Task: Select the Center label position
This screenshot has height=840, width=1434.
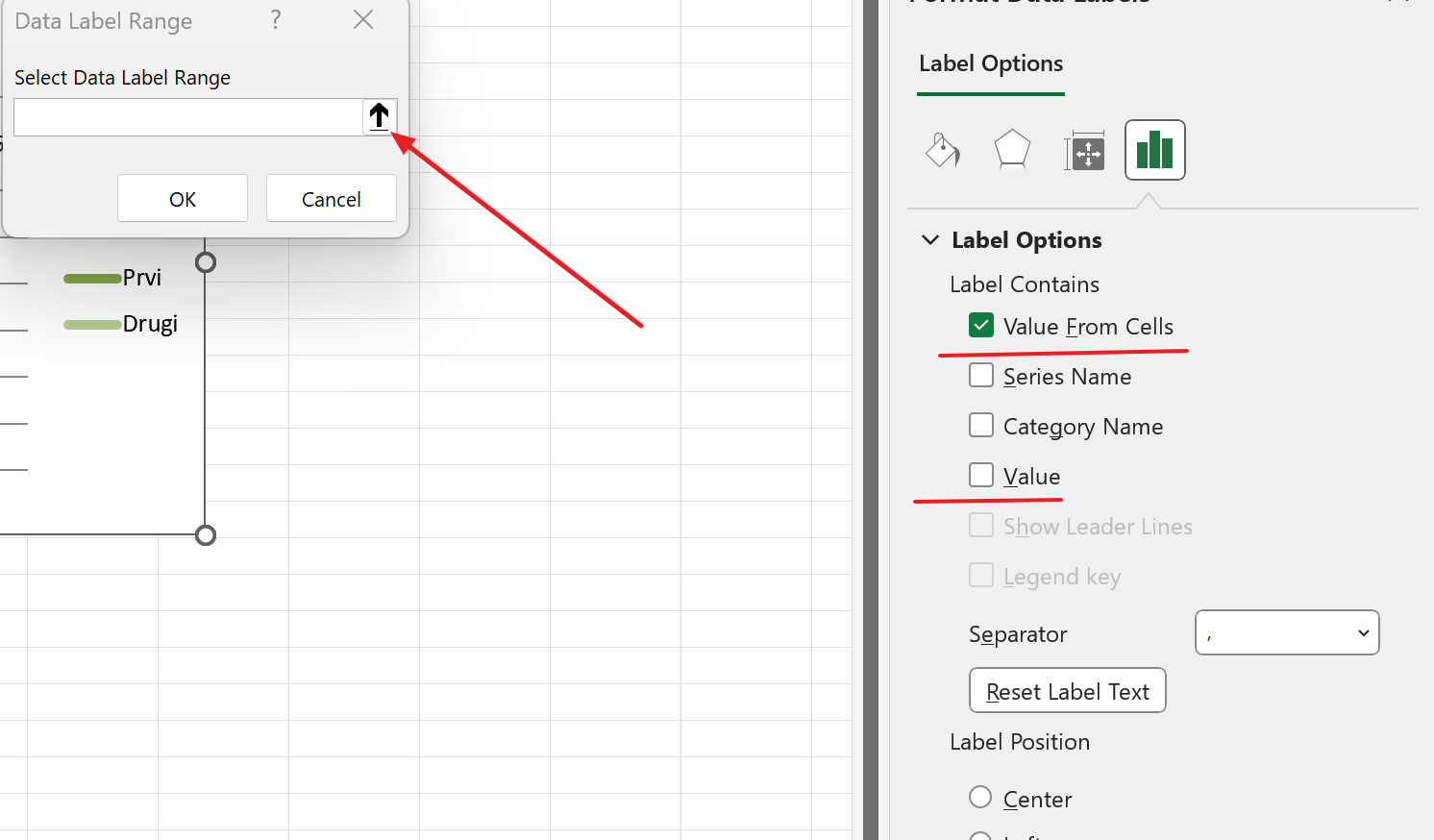Action: pyautogui.click(x=980, y=798)
